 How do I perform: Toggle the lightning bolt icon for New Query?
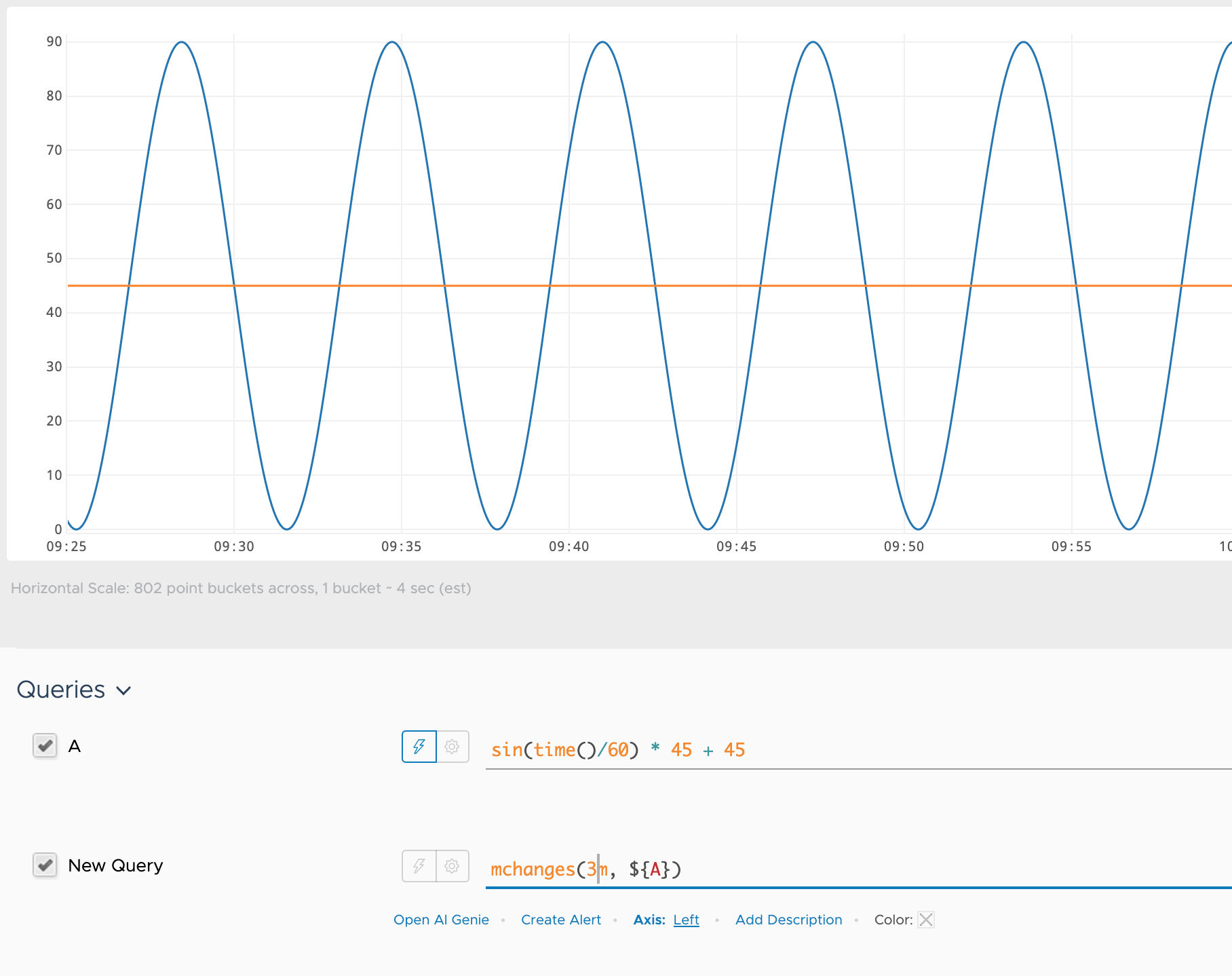click(419, 866)
